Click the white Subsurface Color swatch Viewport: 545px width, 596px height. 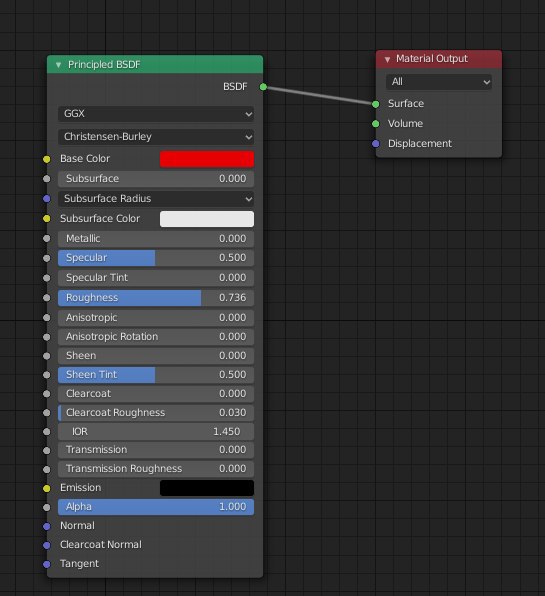(207, 219)
